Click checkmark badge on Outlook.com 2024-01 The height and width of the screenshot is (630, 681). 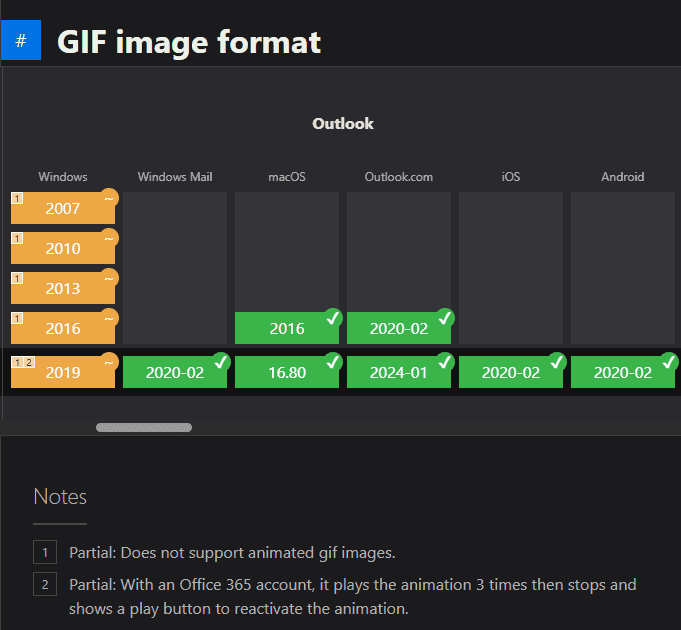click(x=445, y=362)
